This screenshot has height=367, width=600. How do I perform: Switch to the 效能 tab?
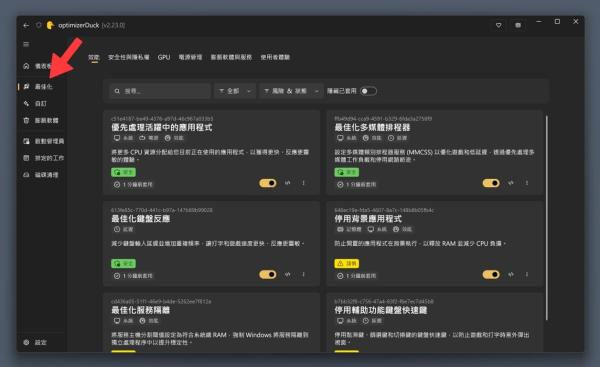[x=94, y=57]
